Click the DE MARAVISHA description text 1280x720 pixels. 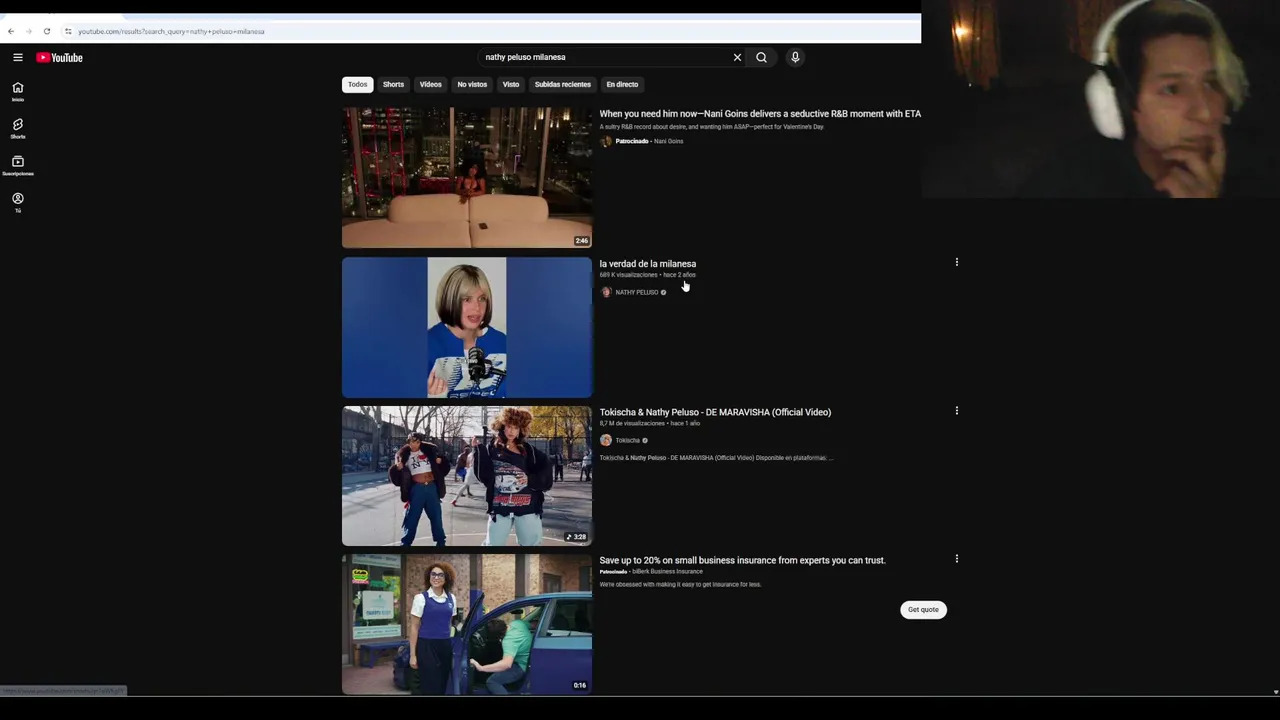tap(716, 458)
